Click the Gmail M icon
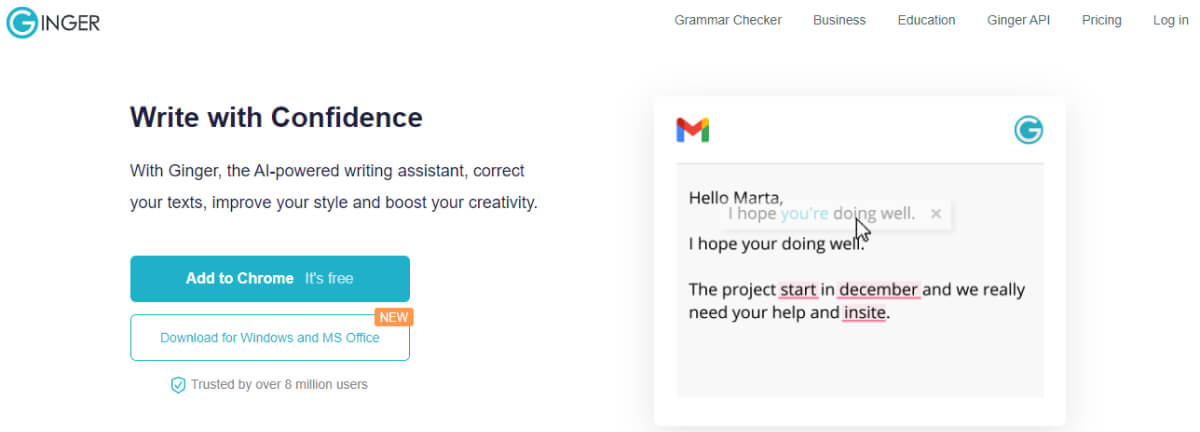This screenshot has width=1200, height=432. click(692, 130)
